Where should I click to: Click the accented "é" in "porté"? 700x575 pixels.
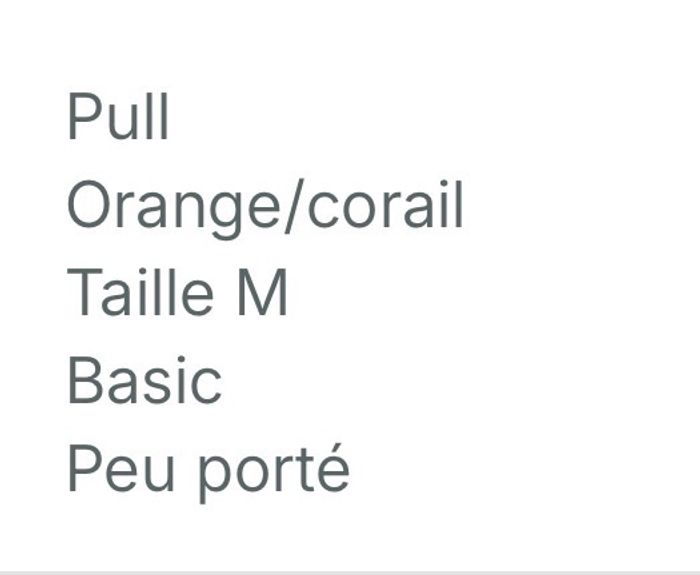(x=334, y=467)
